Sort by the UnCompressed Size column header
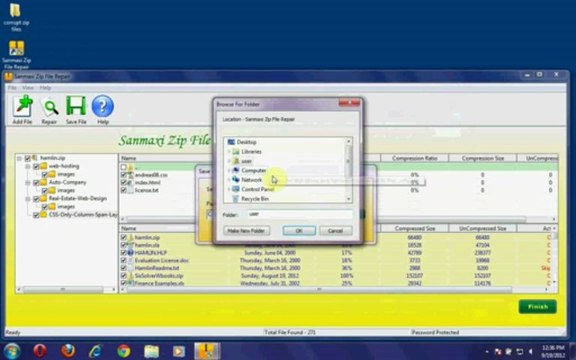 [x=482, y=228]
